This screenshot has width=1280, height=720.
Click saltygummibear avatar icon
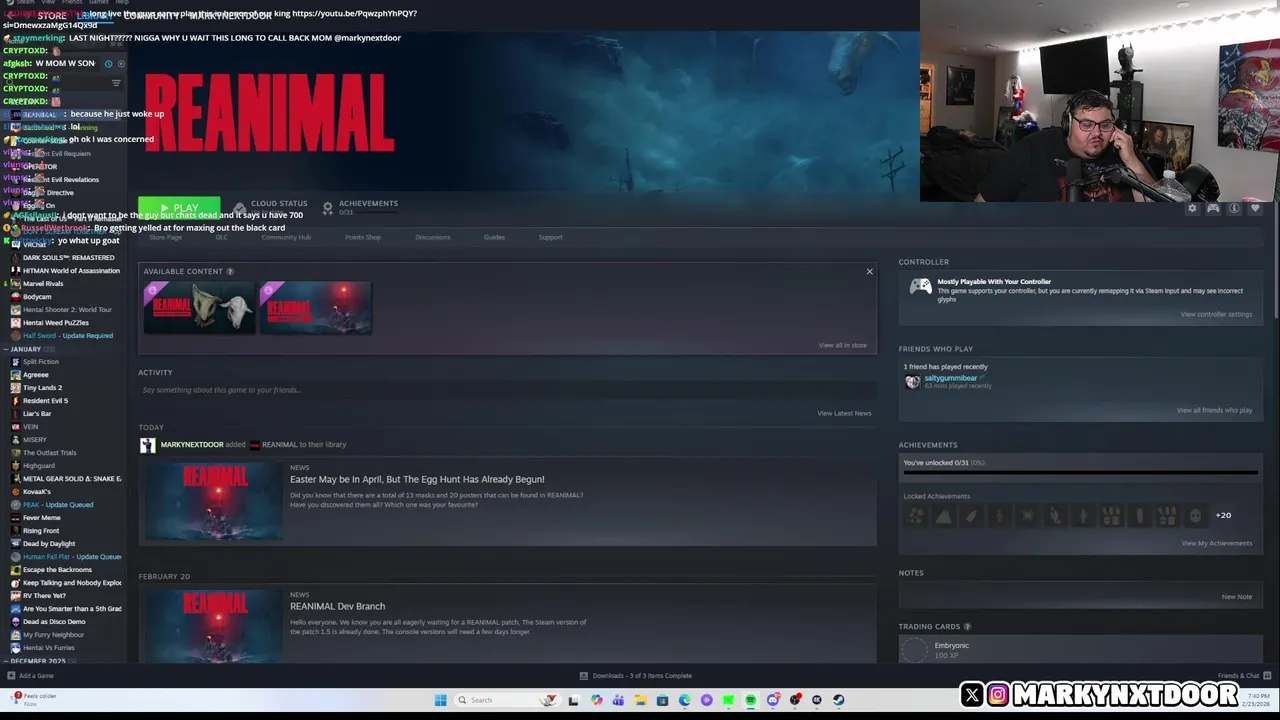[x=912, y=381]
